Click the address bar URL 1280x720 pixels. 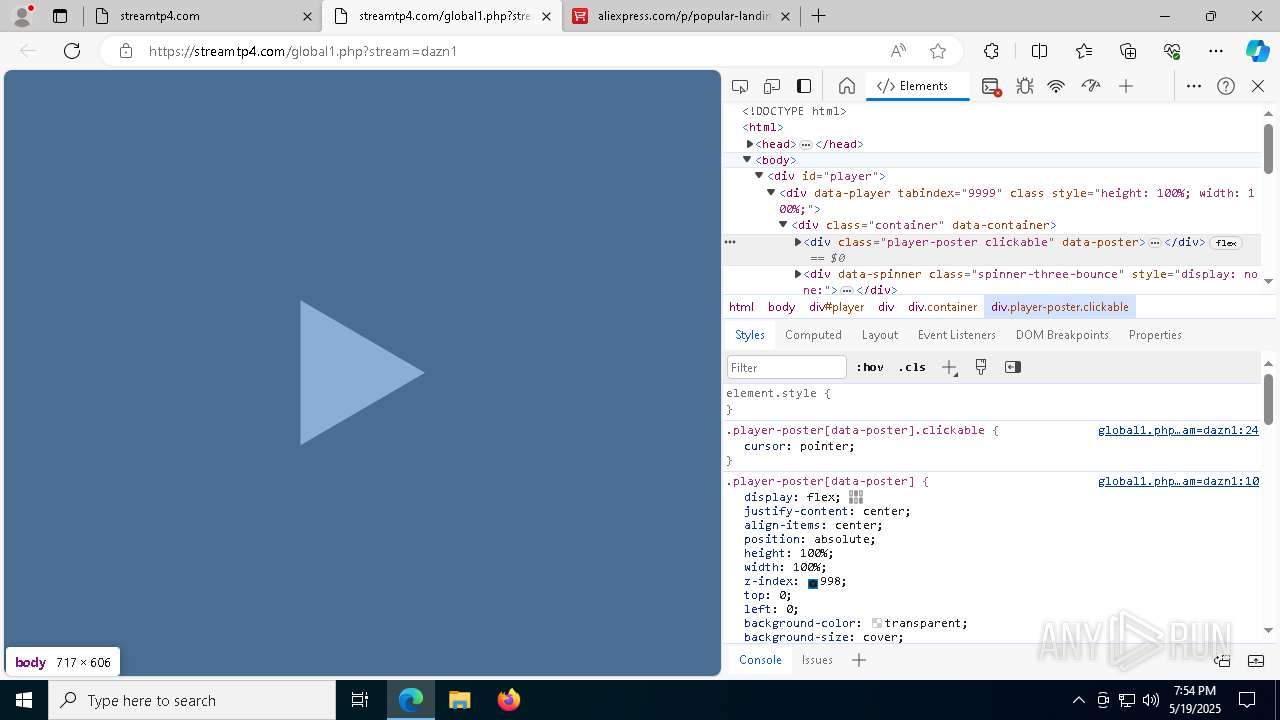tap(303, 51)
